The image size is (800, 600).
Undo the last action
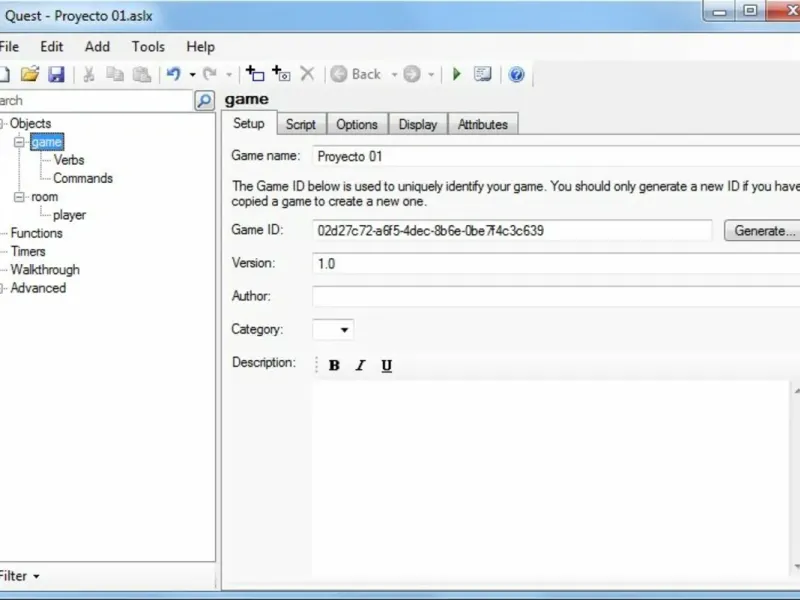[174, 74]
